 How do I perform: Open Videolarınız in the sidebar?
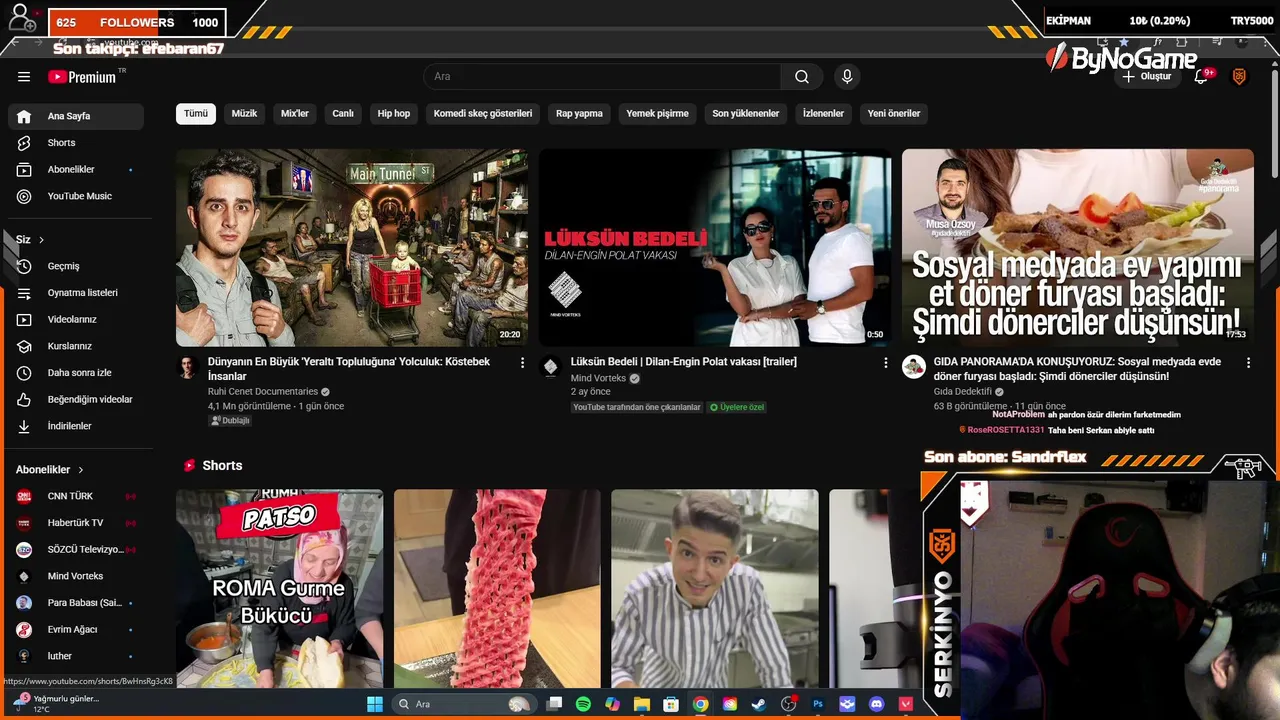[x=76, y=320]
